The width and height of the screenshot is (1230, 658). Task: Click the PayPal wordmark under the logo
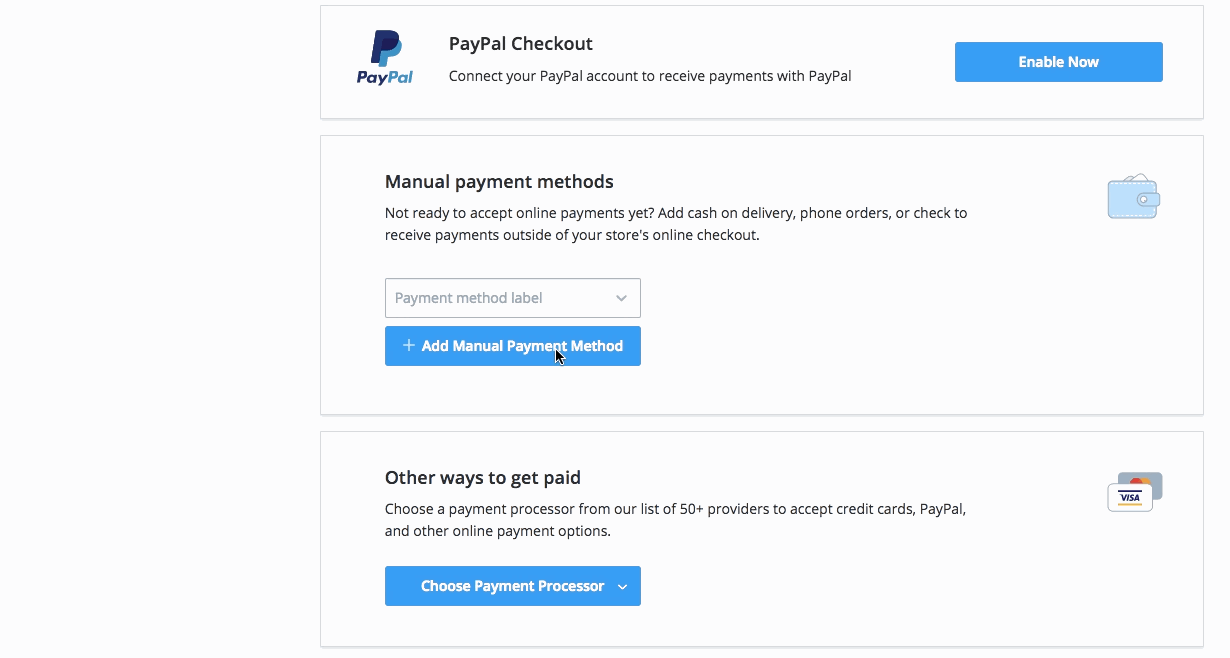[x=385, y=77]
